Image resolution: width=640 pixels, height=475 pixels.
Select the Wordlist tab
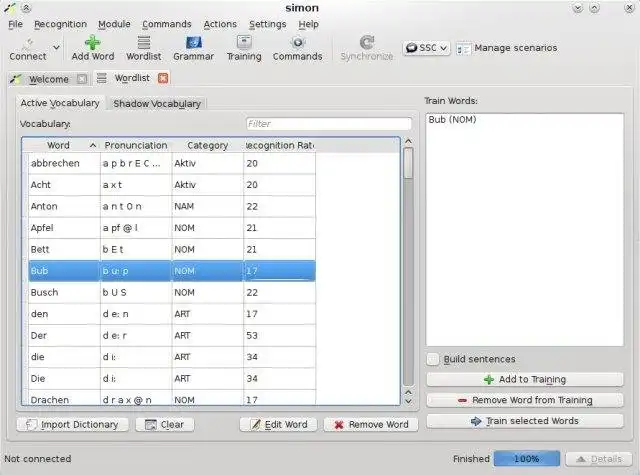pyautogui.click(x=131, y=78)
